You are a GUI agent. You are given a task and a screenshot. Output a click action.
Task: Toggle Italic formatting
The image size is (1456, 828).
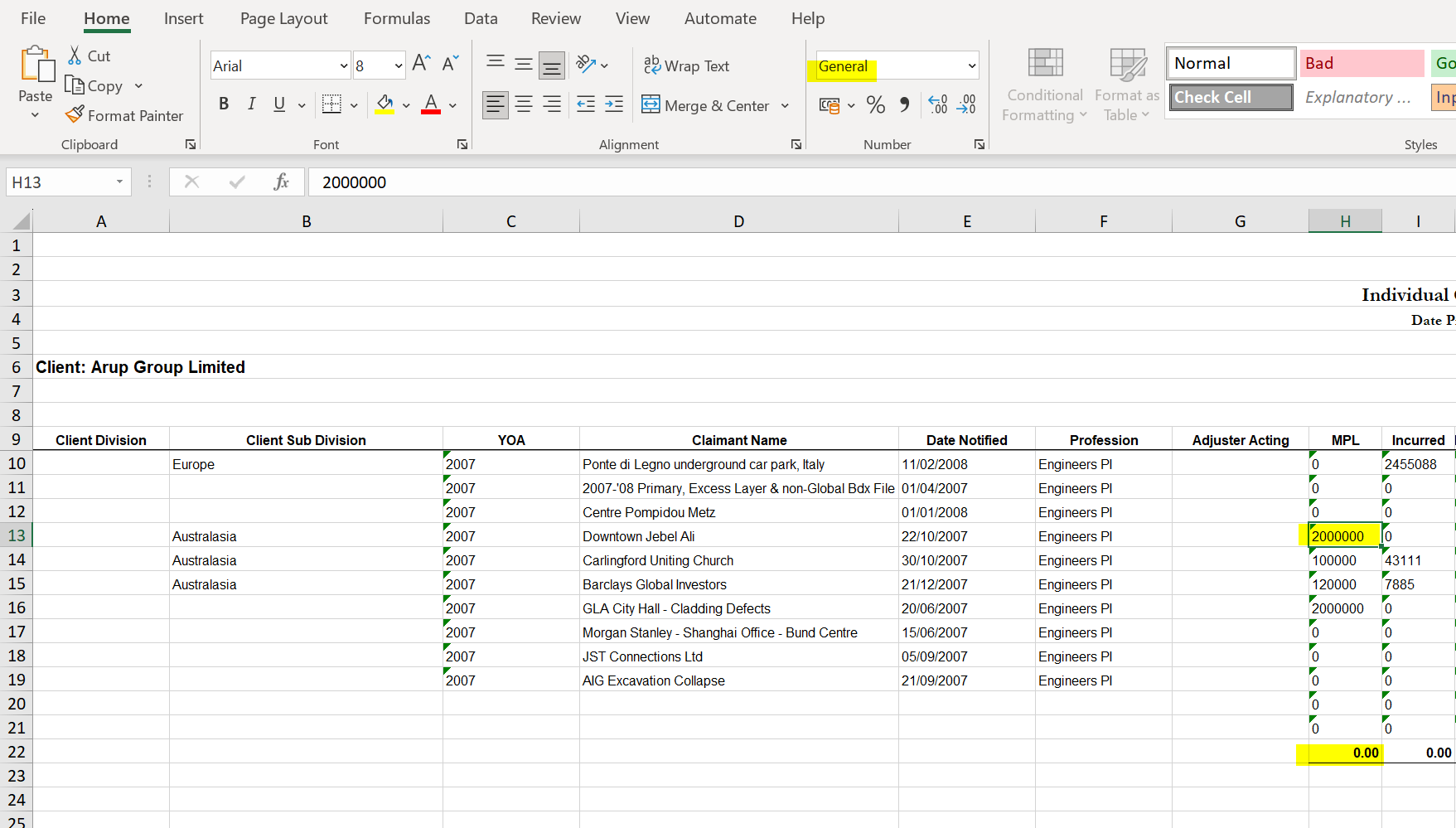(251, 104)
